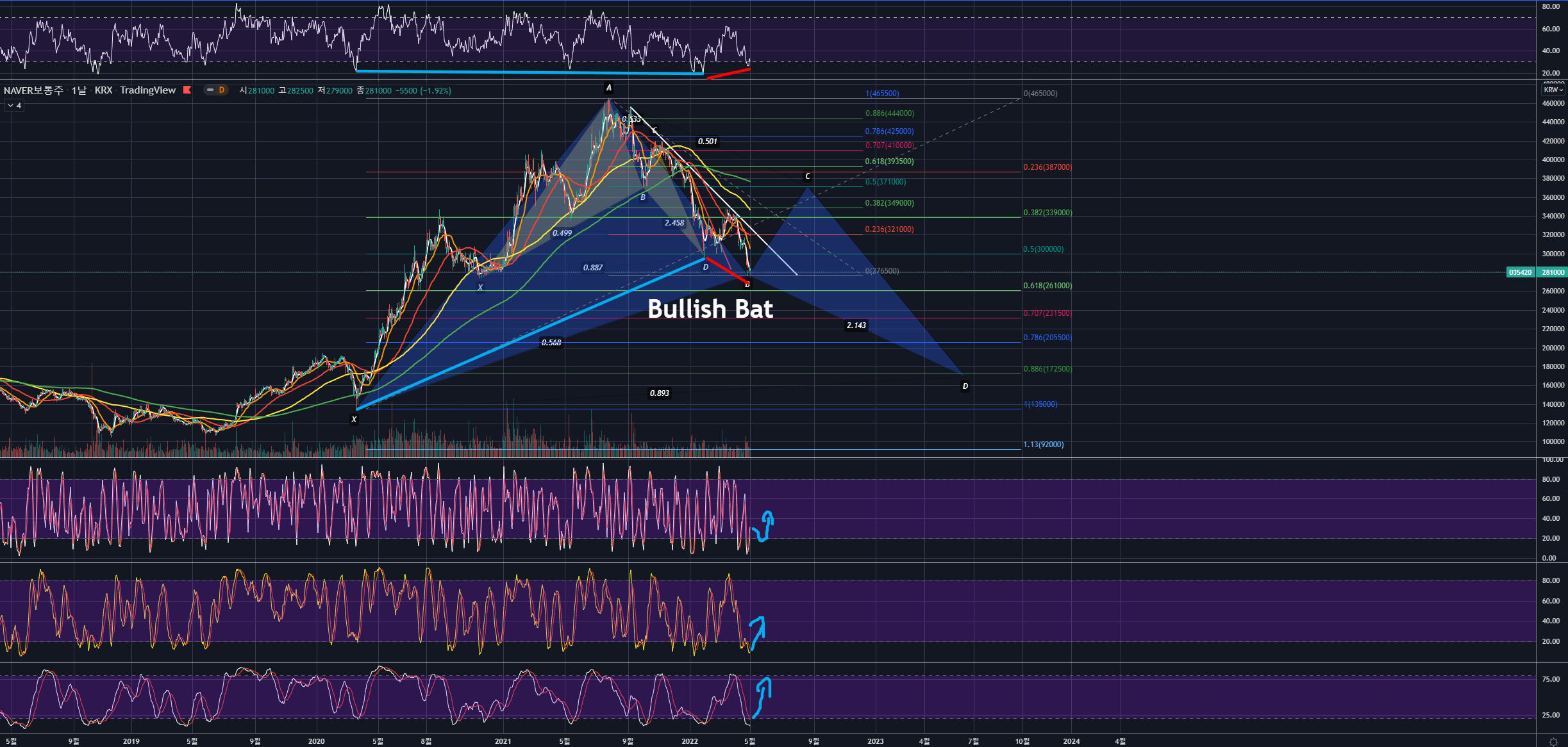1568x747 pixels.
Task: Click the far-right D point label
Action: click(x=965, y=386)
